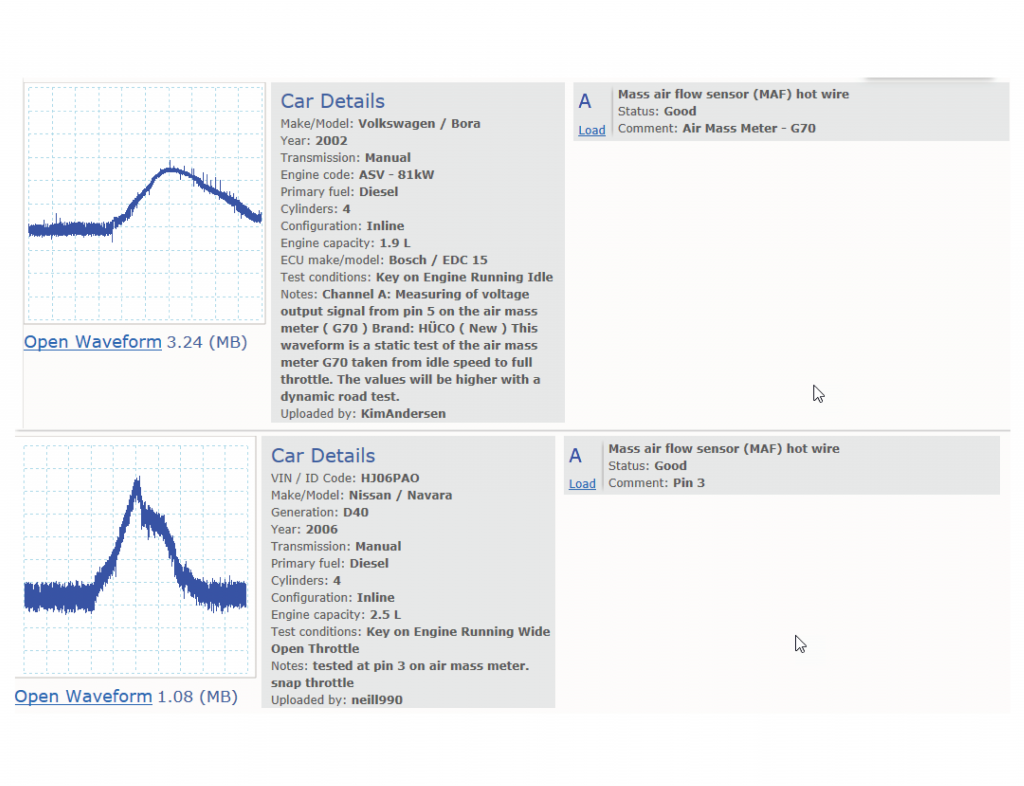Click the Generation D40 text
The height and width of the screenshot is (786, 1024).
point(319,512)
